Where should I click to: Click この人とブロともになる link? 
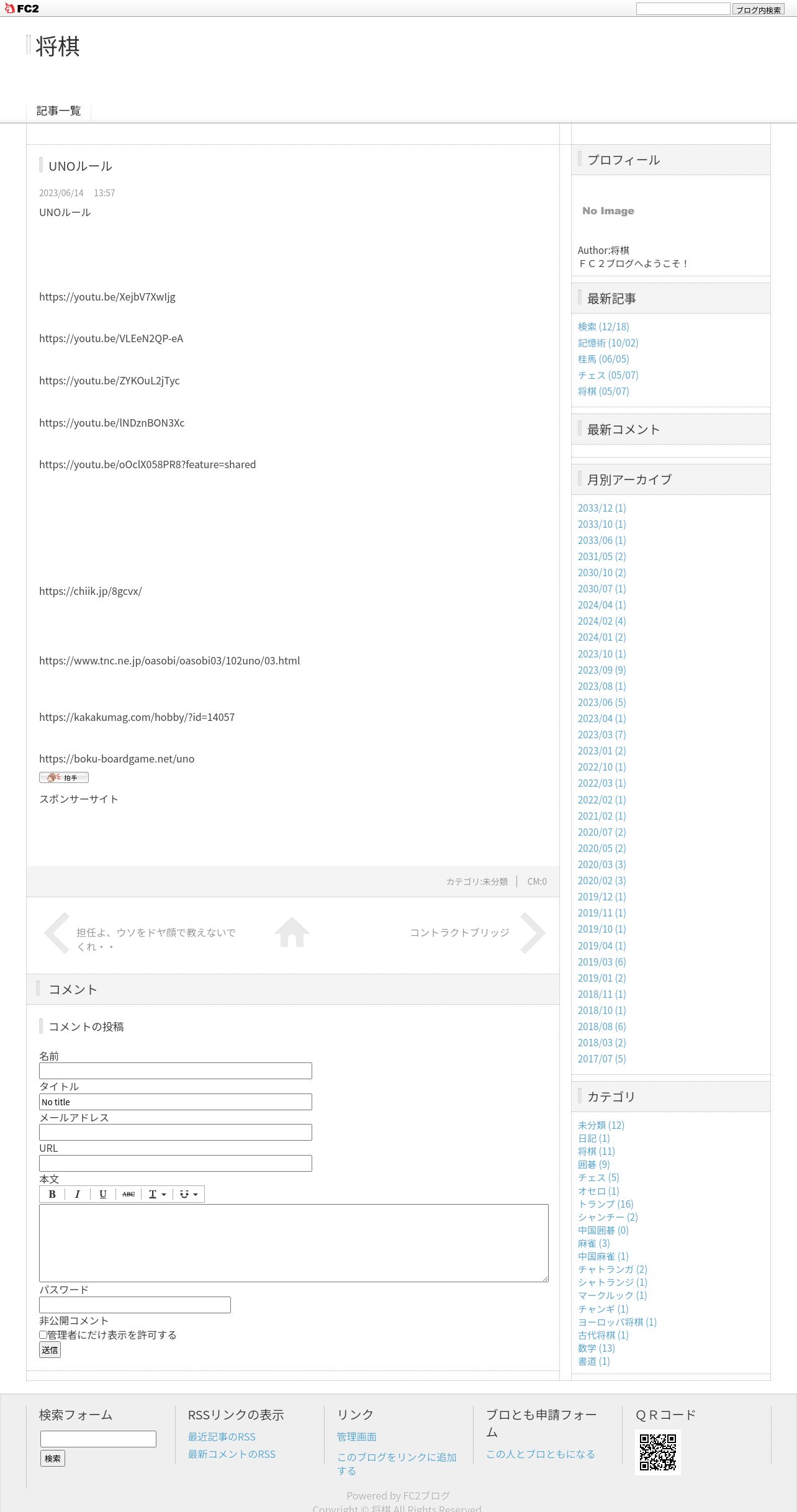coord(541,1454)
